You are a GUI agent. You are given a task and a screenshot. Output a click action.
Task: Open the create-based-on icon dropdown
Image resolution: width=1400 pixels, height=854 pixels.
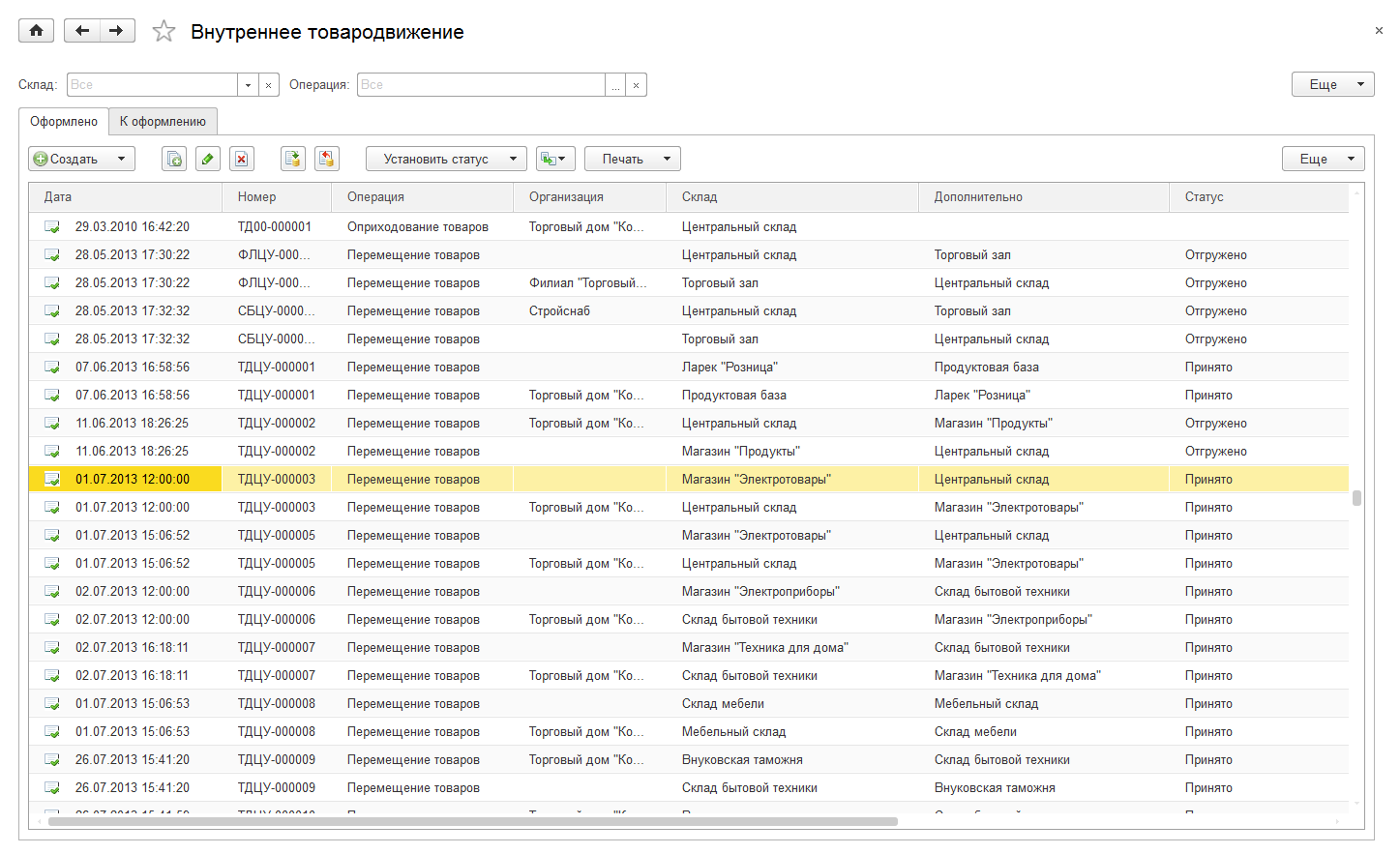555,160
